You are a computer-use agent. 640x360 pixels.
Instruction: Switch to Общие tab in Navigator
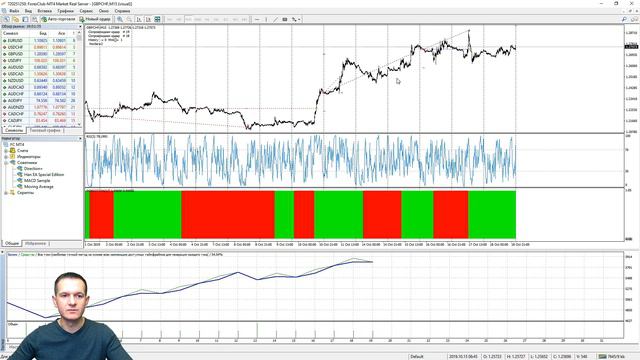coord(12,243)
